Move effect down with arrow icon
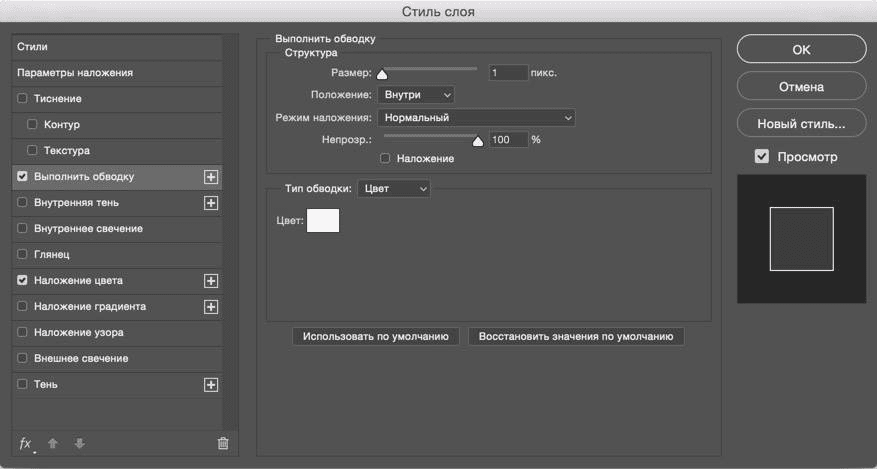This screenshot has height=469, width=877. click(79, 443)
